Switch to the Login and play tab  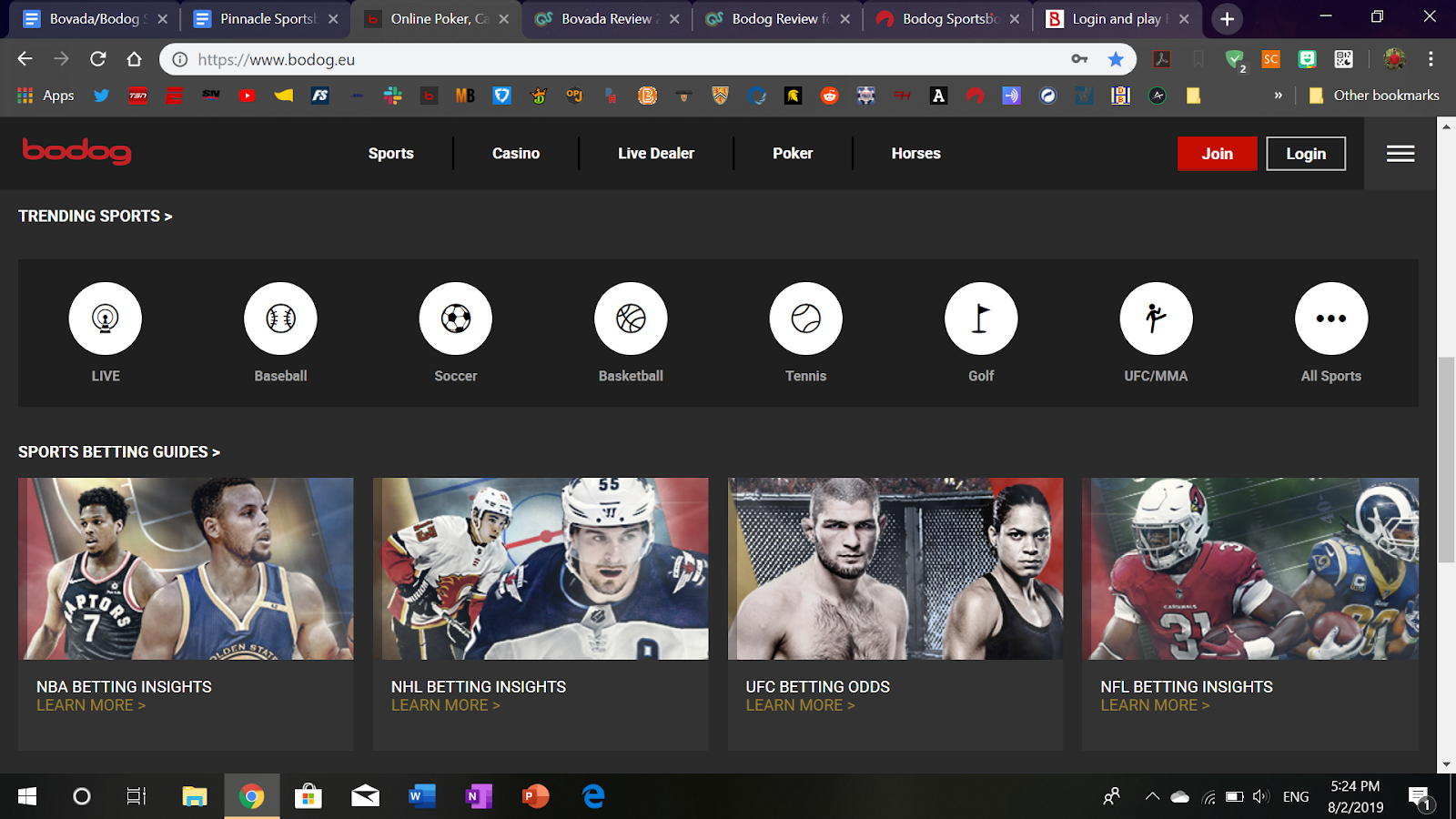[1118, 19]
